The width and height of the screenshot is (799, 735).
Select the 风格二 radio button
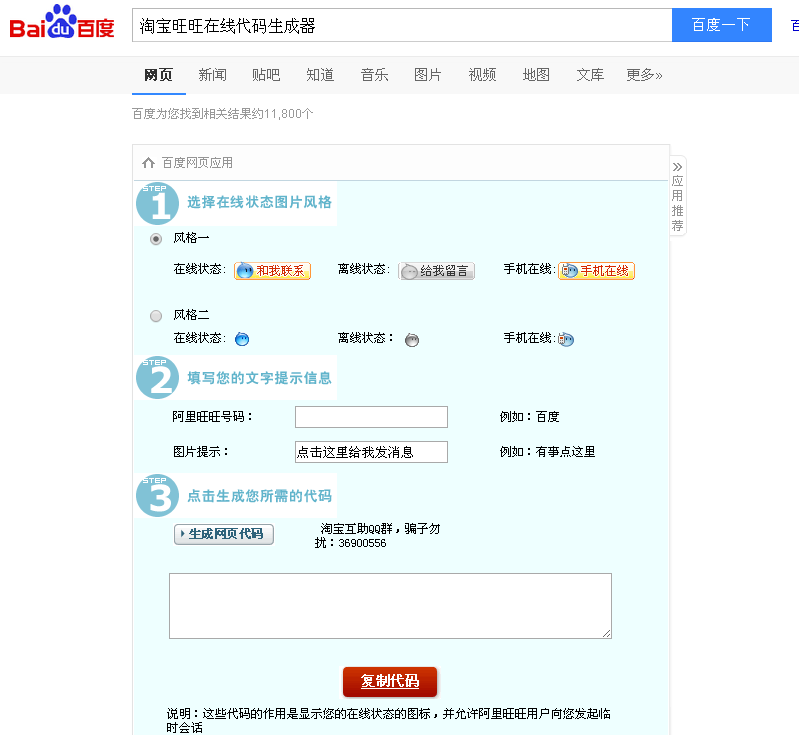[x=156, y=316]
